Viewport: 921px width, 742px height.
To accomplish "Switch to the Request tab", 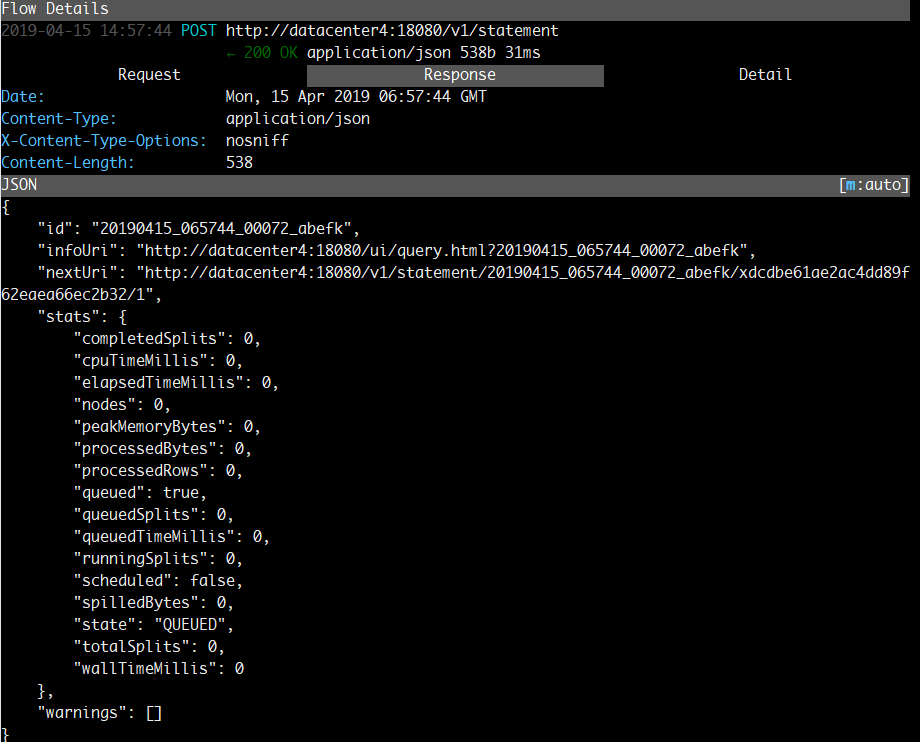I will click(147, 74).
